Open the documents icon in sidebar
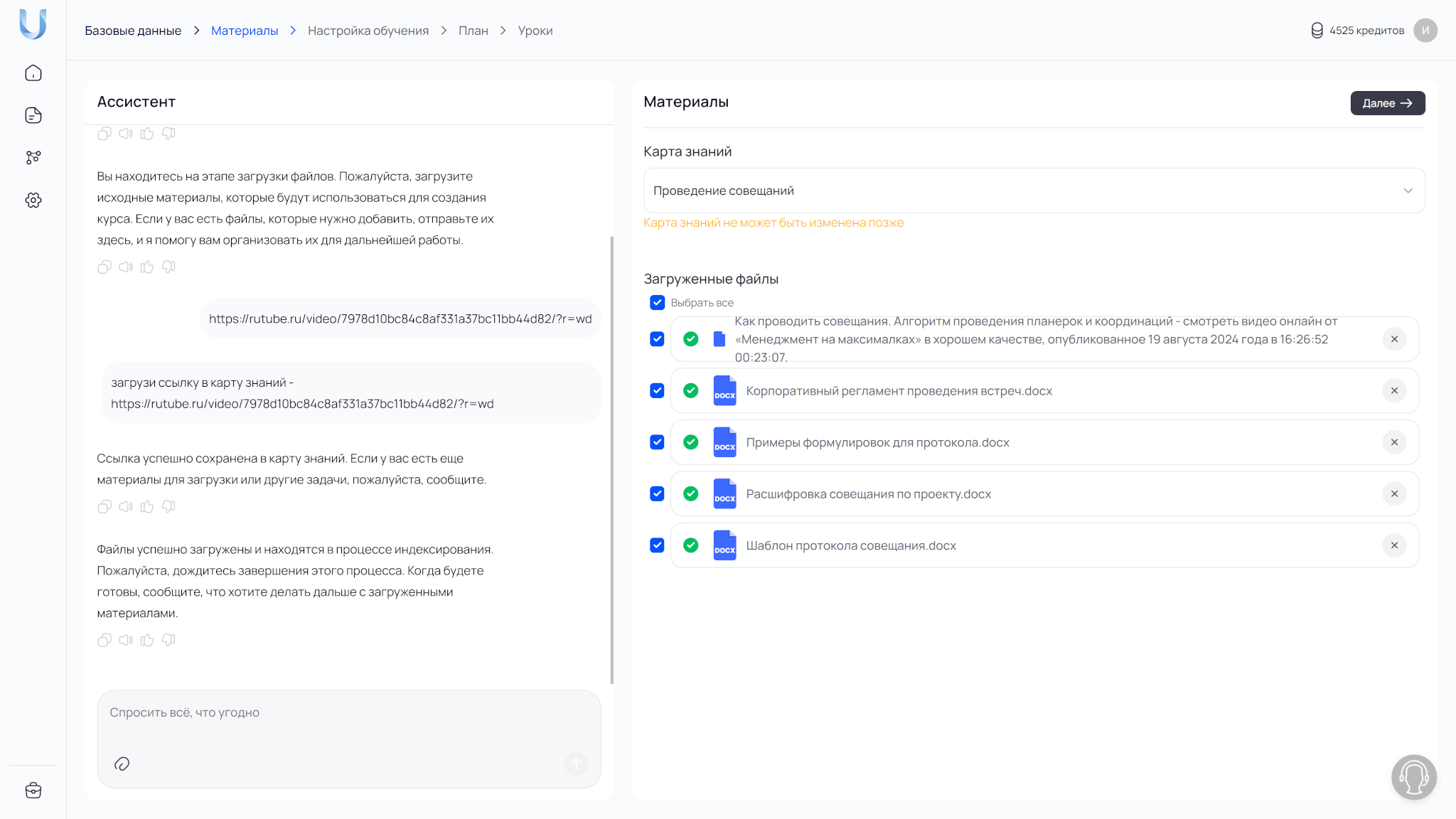 pos(33,115)
